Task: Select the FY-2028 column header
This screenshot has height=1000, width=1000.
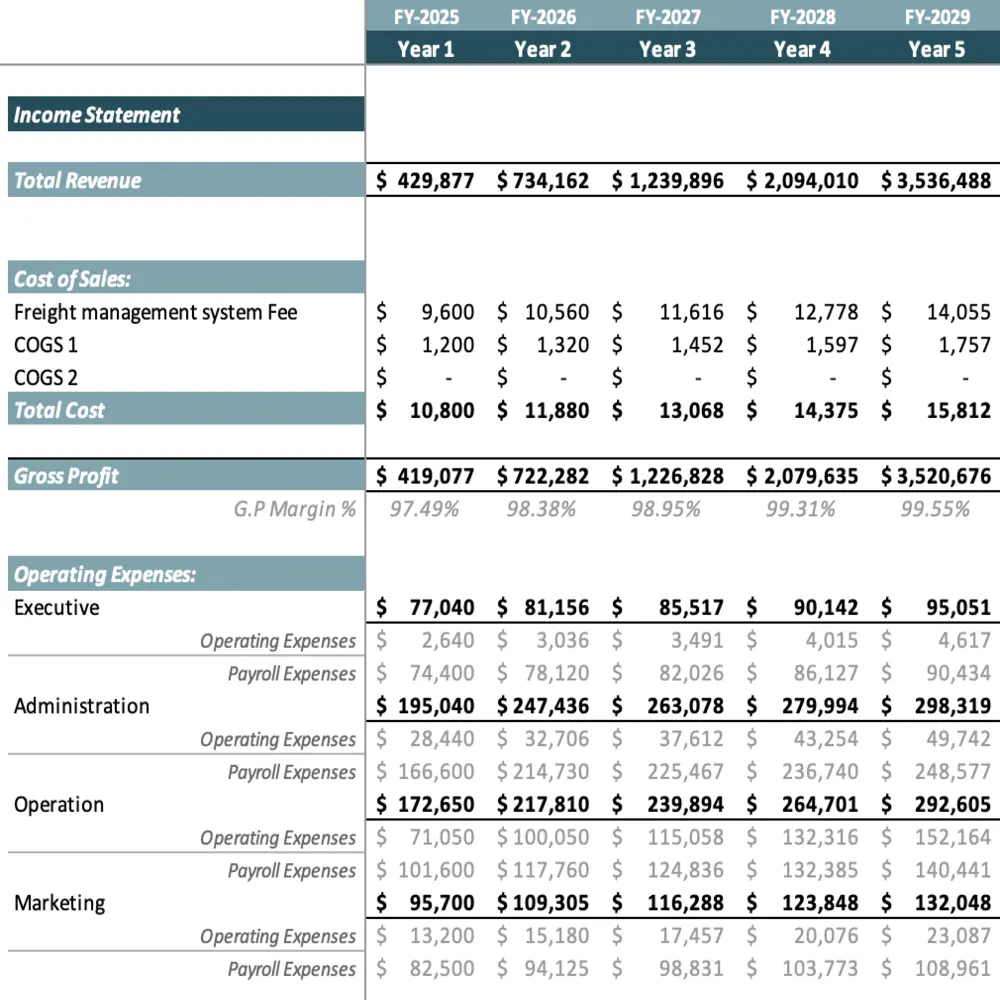Action: 802,17
